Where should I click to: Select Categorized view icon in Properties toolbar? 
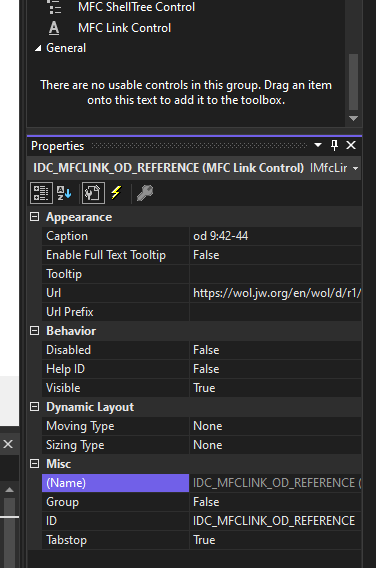click(x=41, y=193)
